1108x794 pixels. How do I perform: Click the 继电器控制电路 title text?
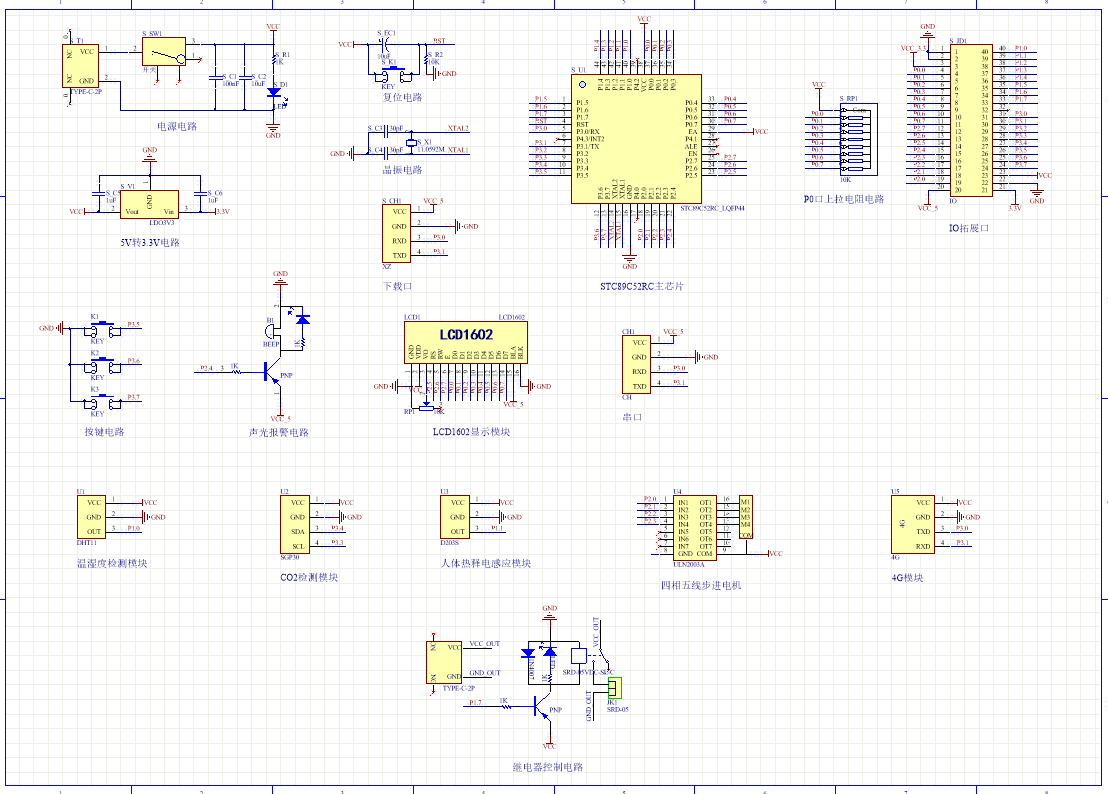pyautogui.click(x=548, y=767)
